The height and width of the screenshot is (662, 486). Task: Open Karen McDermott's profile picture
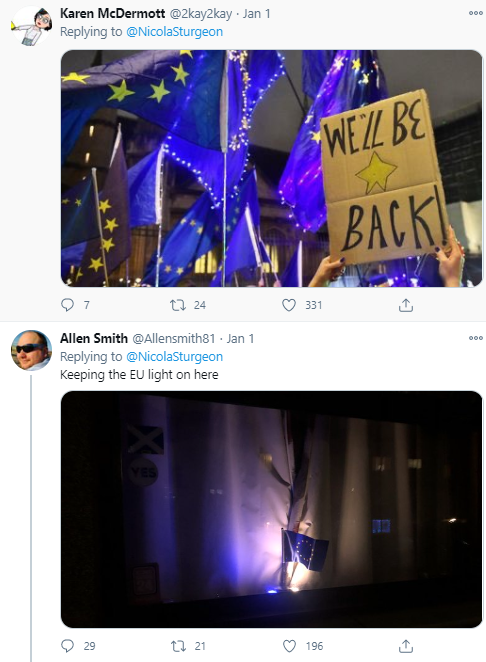[x=31, y=26]
